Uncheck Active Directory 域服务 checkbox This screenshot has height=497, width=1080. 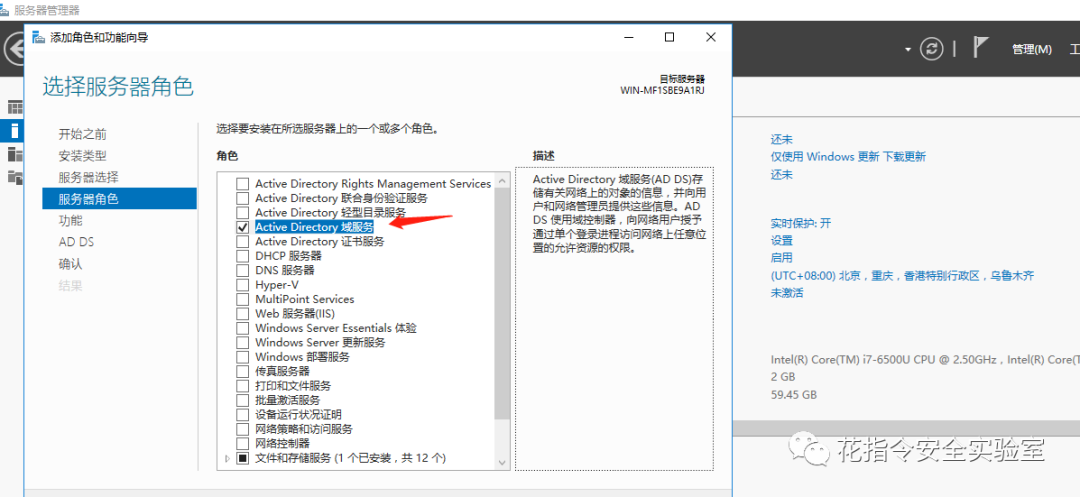coord(242,227)
